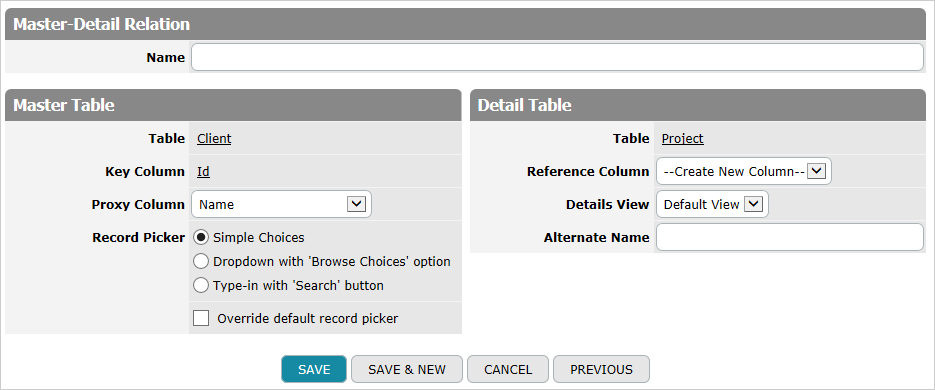This screenshot has width=935, height=390.
Task: Choose Dropdown with 'Browse Choices' option
Action: click(202, 261)
